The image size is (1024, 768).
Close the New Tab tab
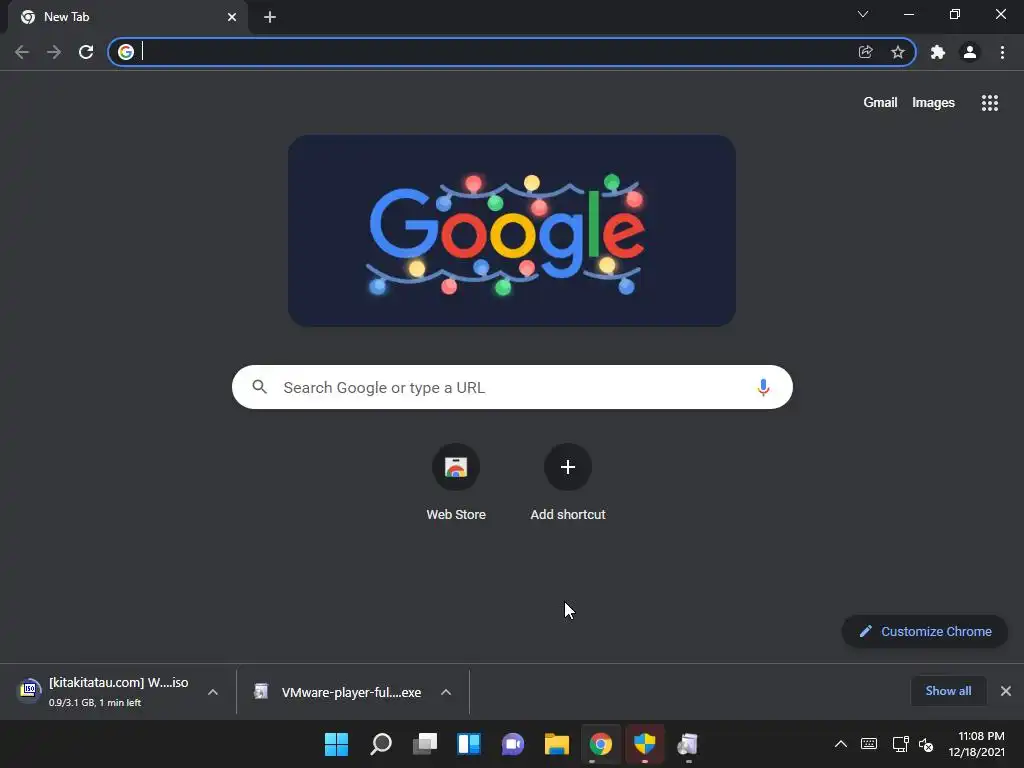coord(232,17)
